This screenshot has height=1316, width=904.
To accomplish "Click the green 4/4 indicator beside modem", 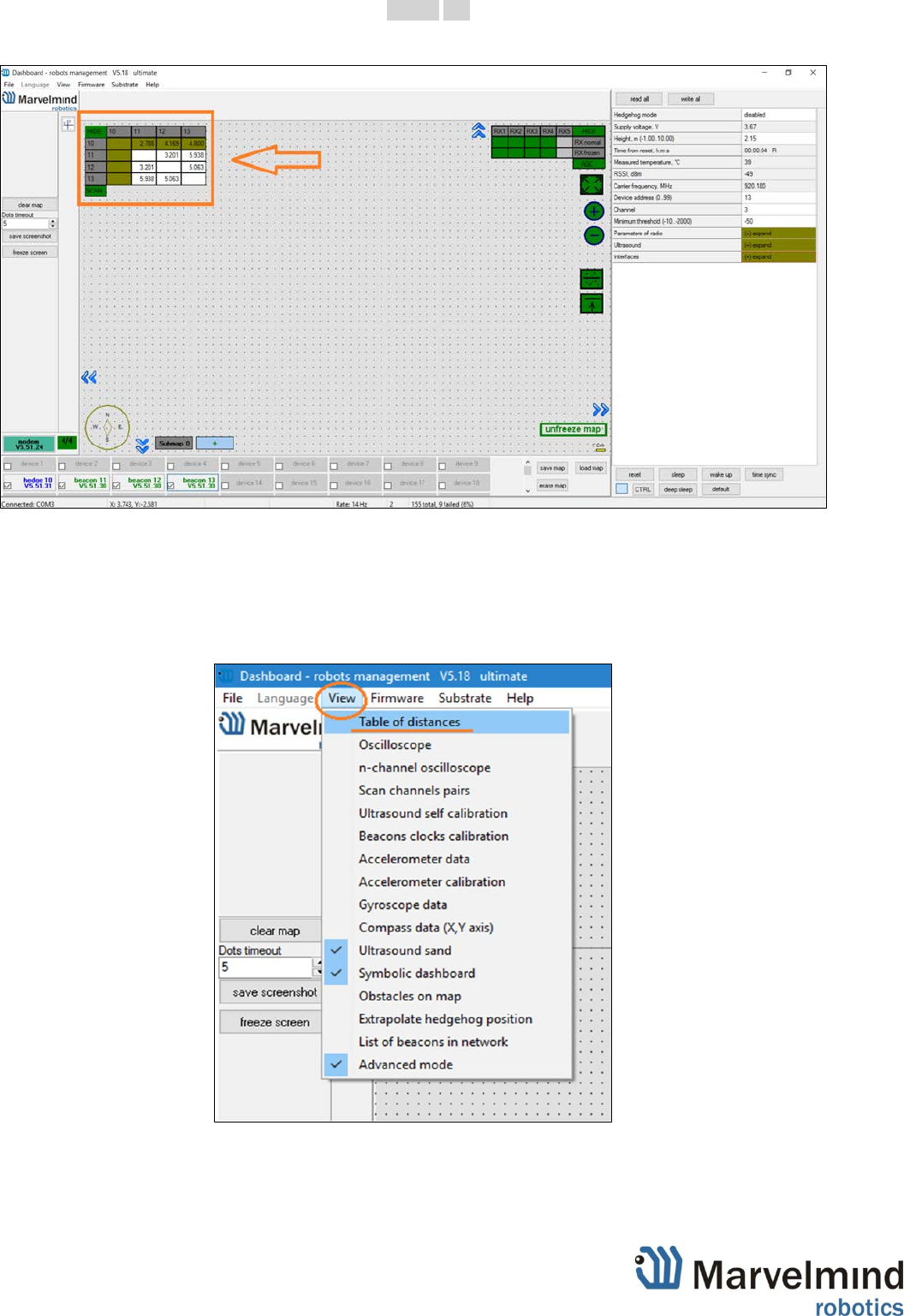I will pyautogui.click(x=67, y=442).
